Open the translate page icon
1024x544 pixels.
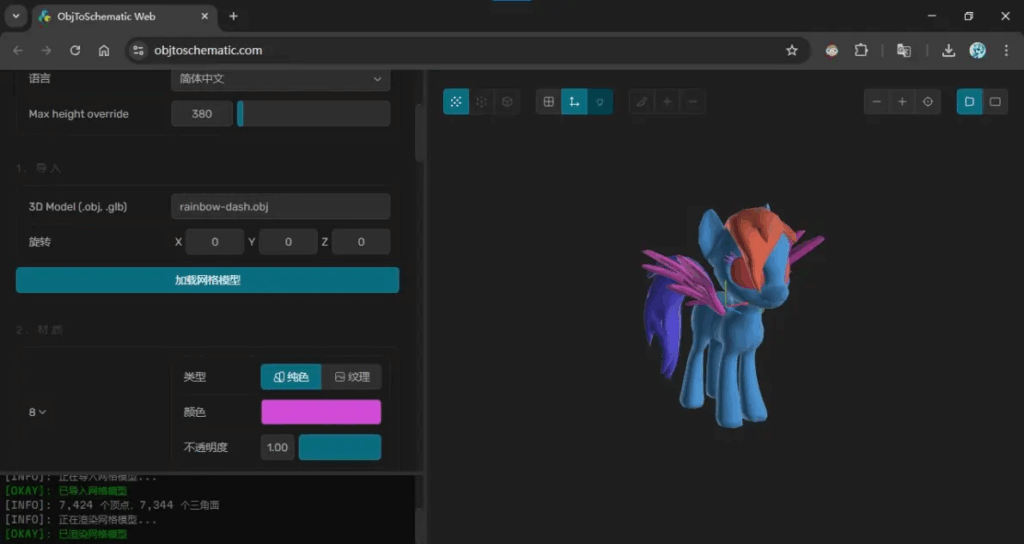[x=904, y=50]
